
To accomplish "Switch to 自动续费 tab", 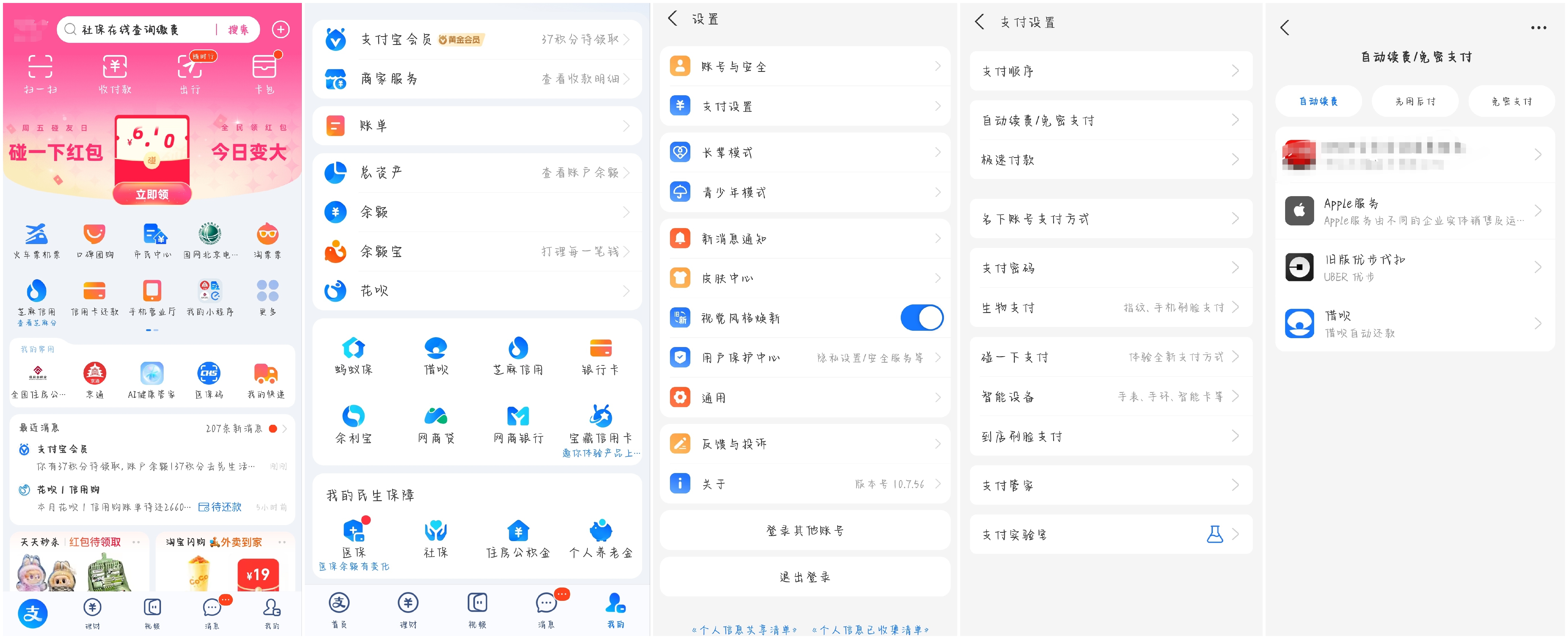I will tap(1319, 101).
